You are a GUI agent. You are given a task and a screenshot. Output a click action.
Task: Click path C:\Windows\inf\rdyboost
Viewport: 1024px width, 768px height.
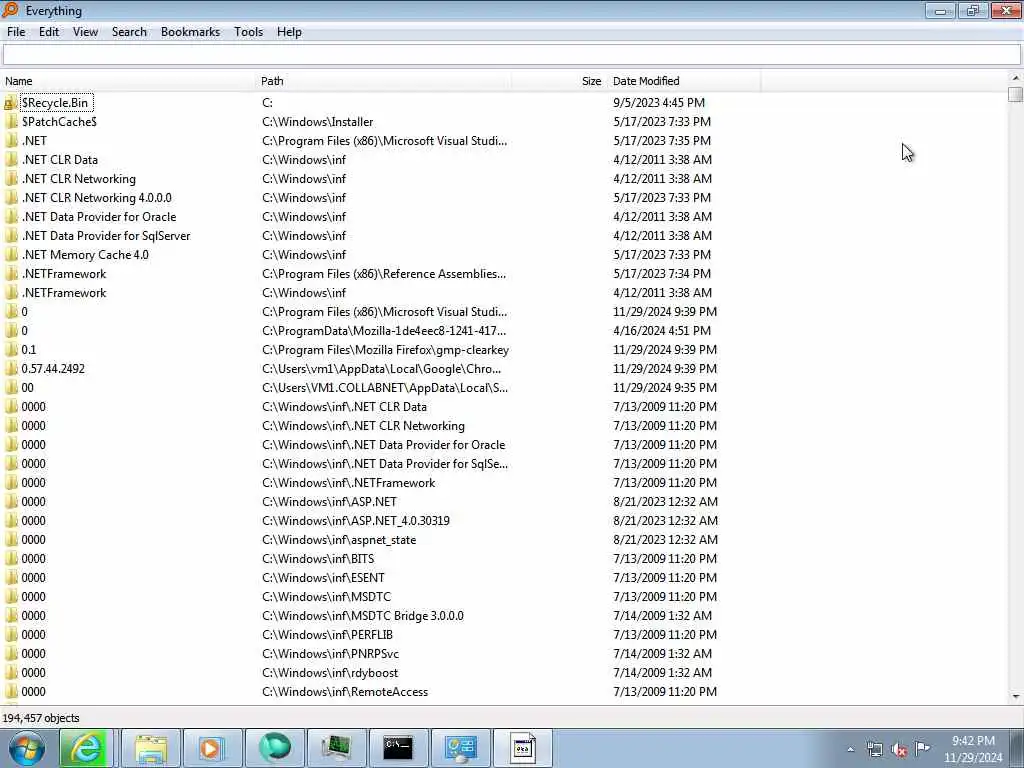tap(330, 673)
